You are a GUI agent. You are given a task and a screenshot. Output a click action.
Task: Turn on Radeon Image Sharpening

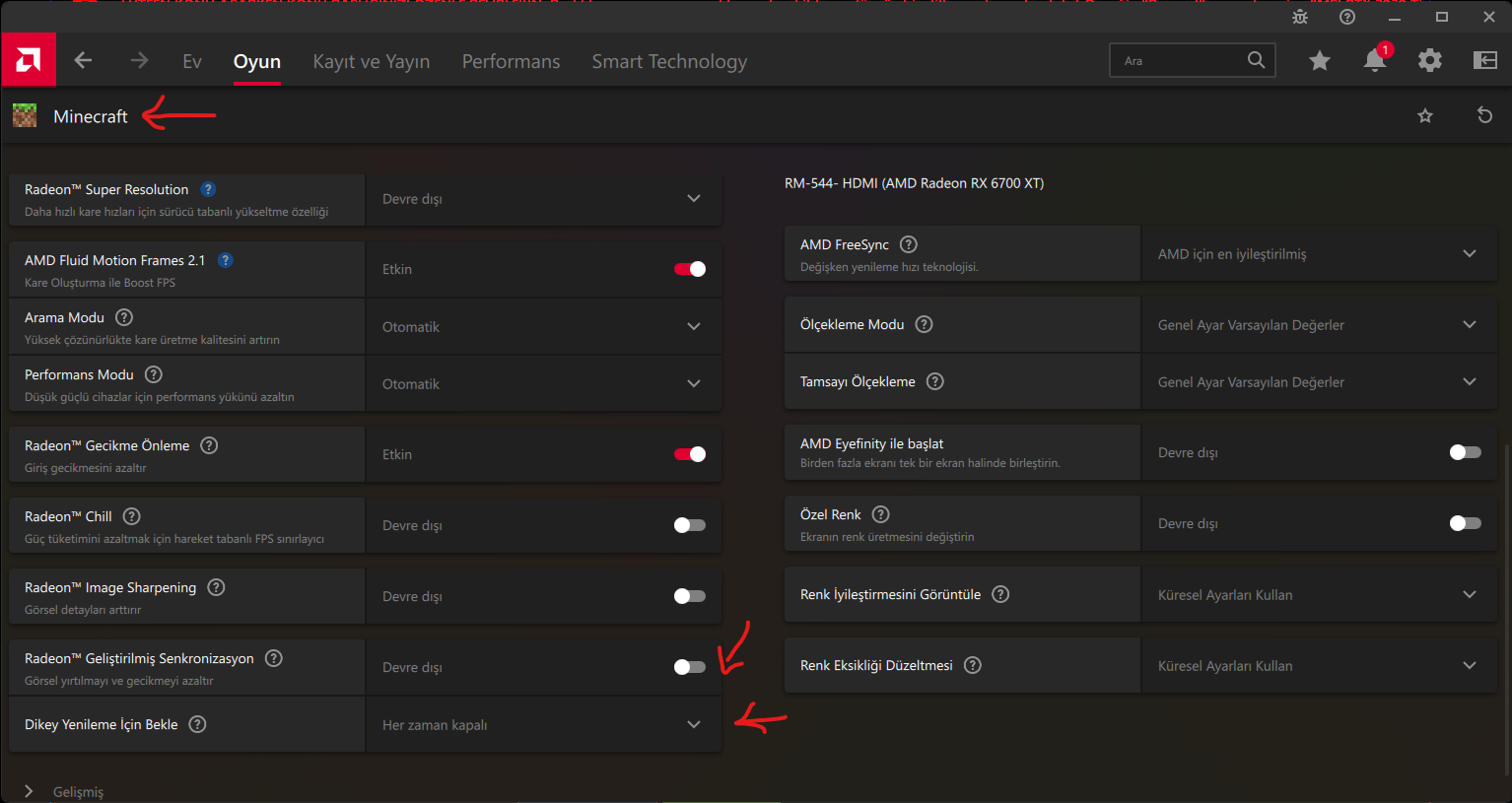690,596
